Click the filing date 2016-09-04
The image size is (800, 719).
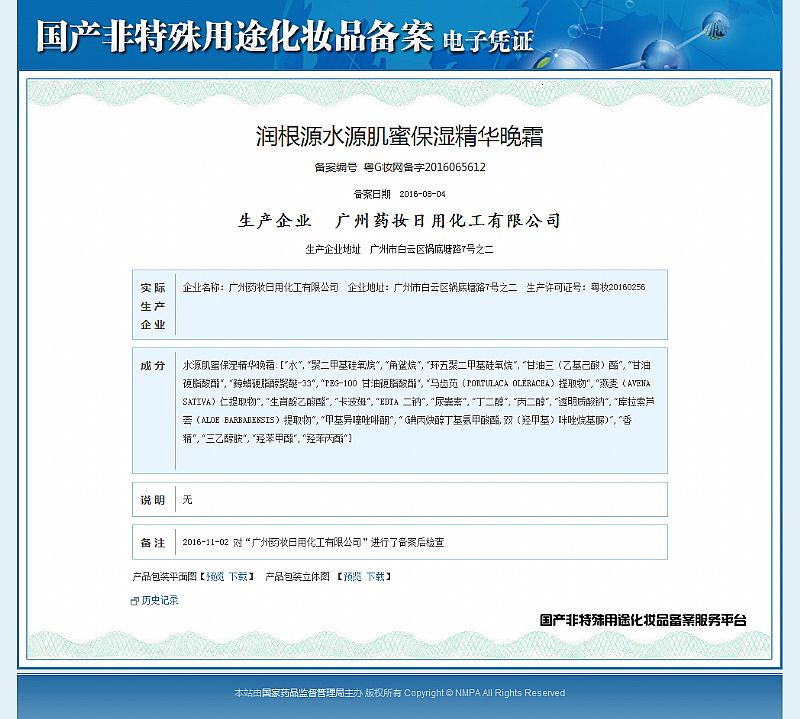click(x=422, y=194)
